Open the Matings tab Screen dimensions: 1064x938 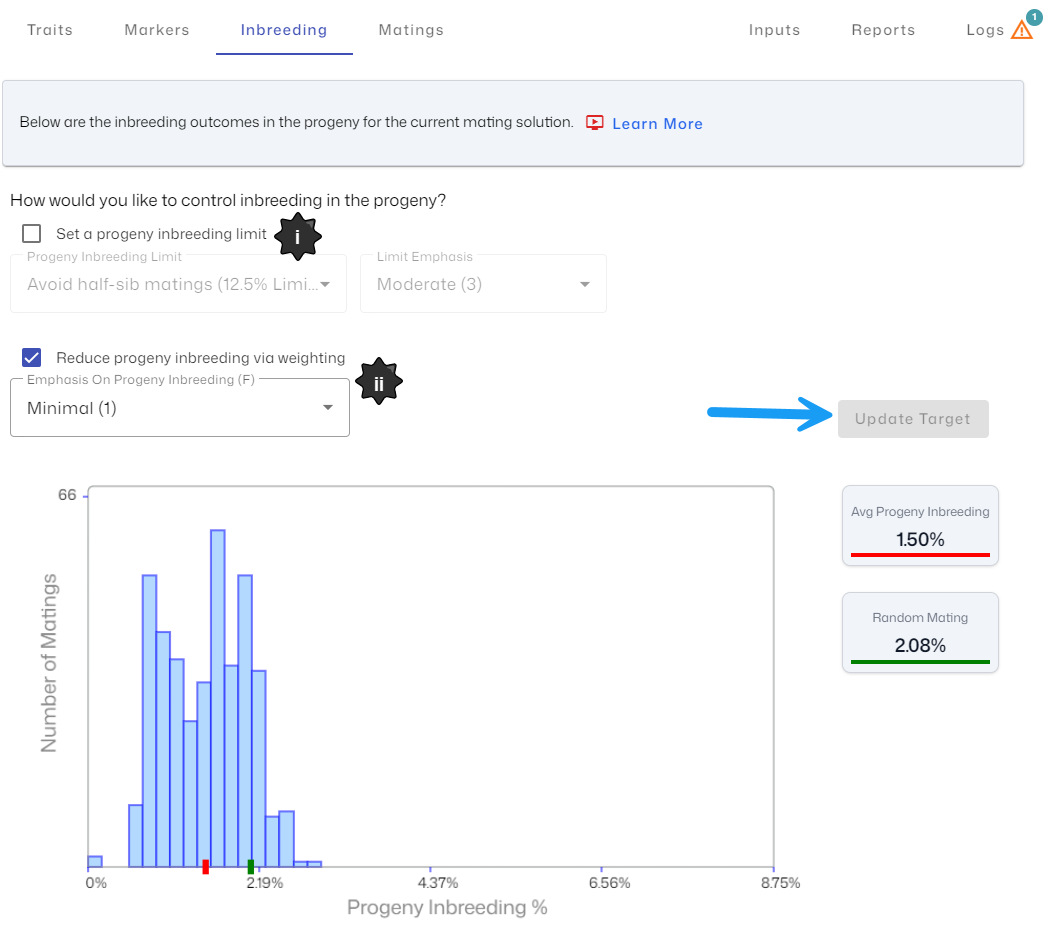click(411, 30)
